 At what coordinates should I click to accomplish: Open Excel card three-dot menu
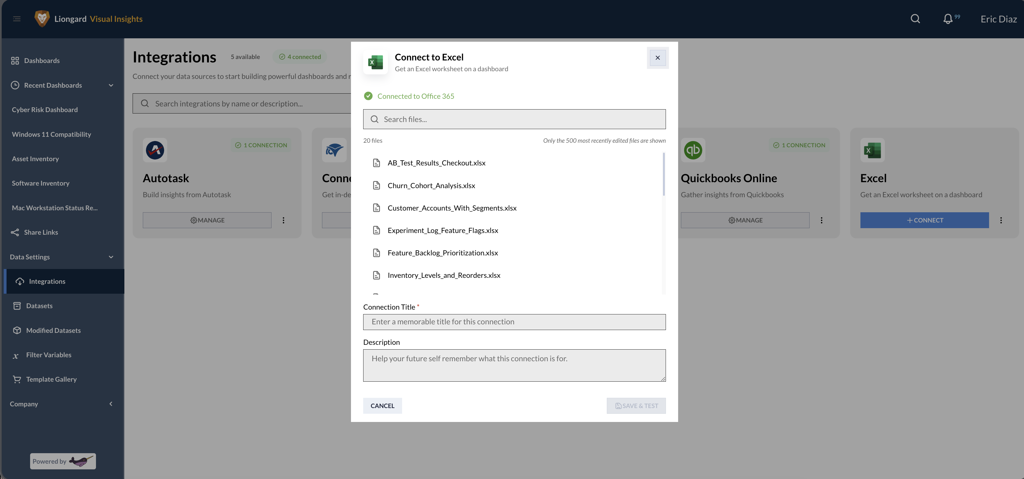[1001, 220]
